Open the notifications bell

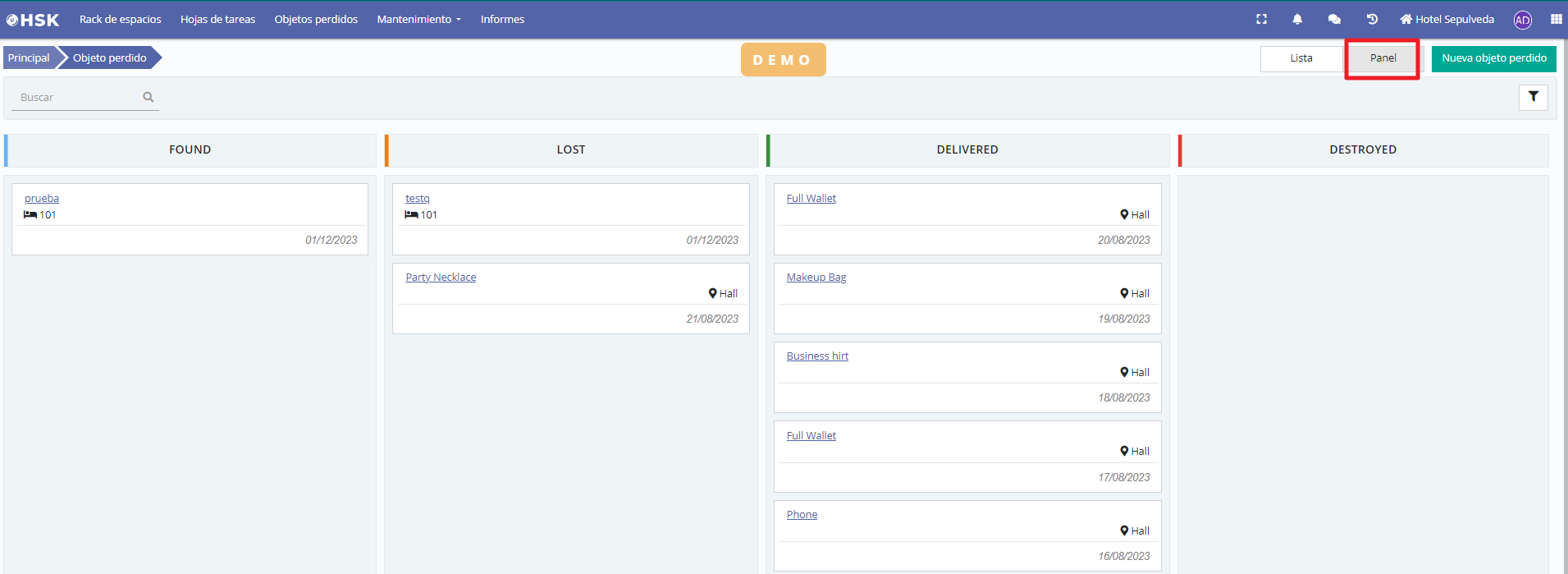pyautogui.click(x=1297, y=19)
